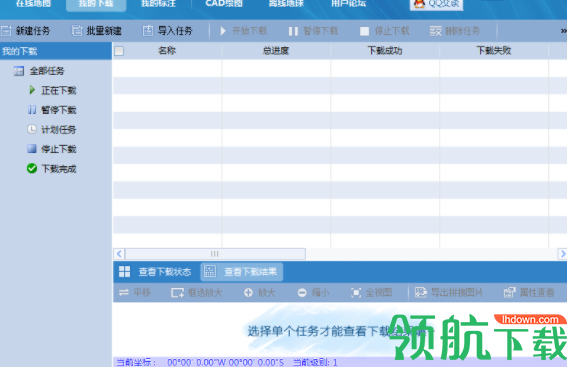The height and width of the screenshot is (367, 567).
Task: Select the 平移 pan tool
Action: pos(135,293)
